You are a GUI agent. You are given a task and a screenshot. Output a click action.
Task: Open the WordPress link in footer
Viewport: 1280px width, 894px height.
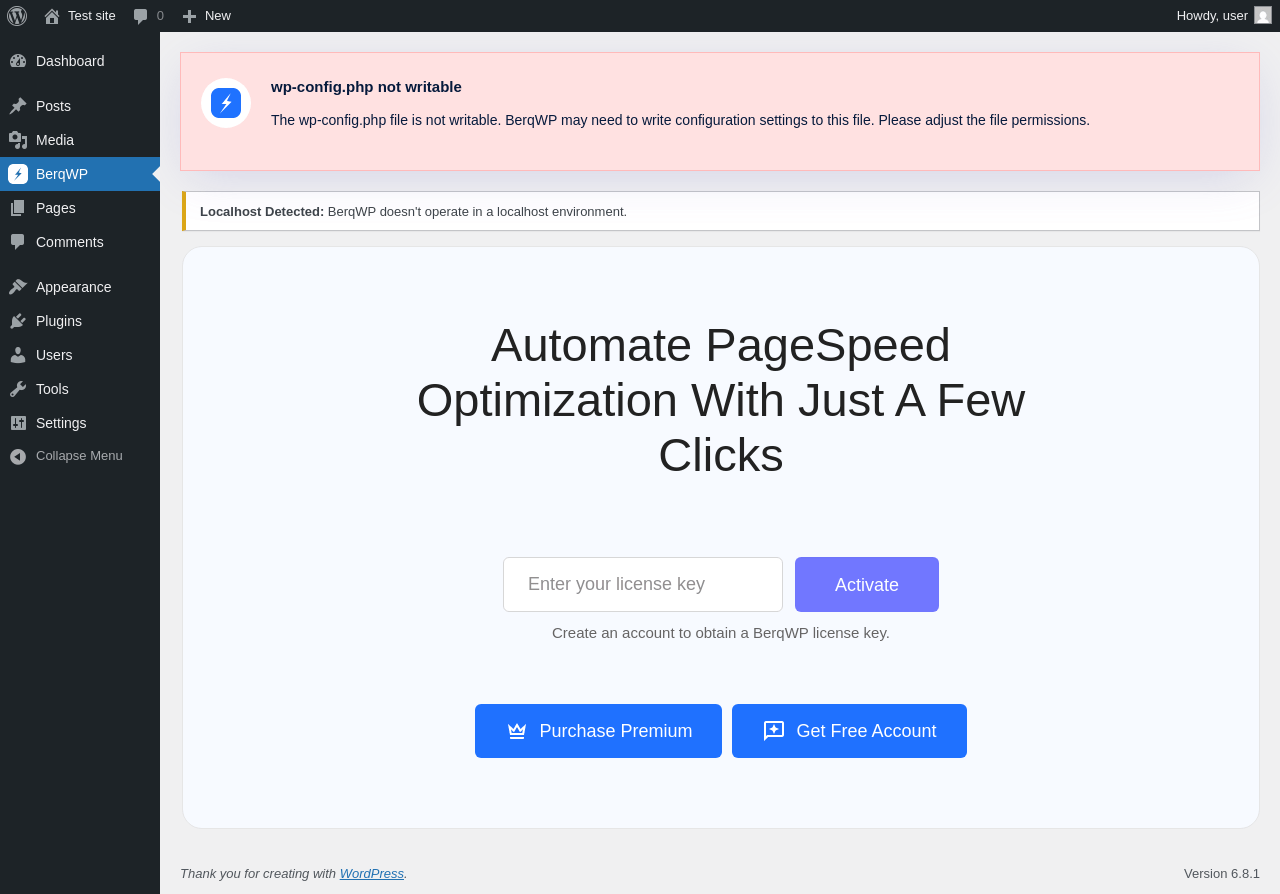[x=372, y=873]
